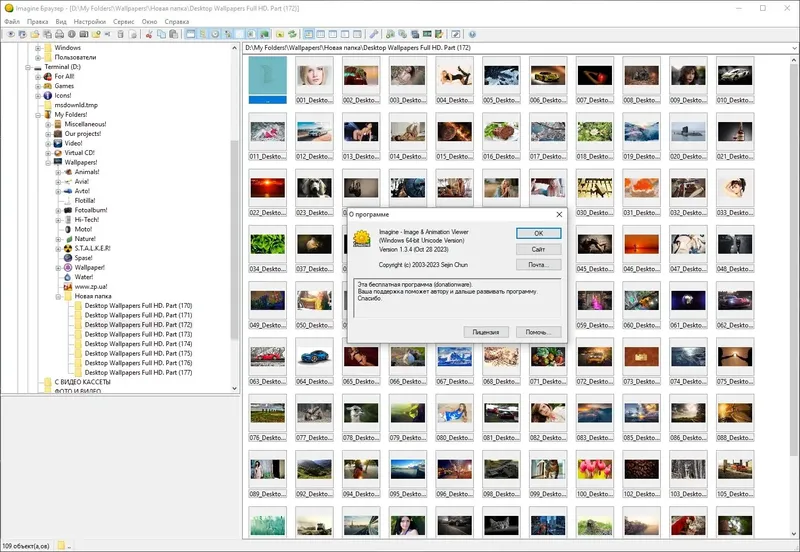The height and width of the screenshot is (552, 800).
Task: Collapse the Terminal (D:) drive node
Action: (28, 67)
